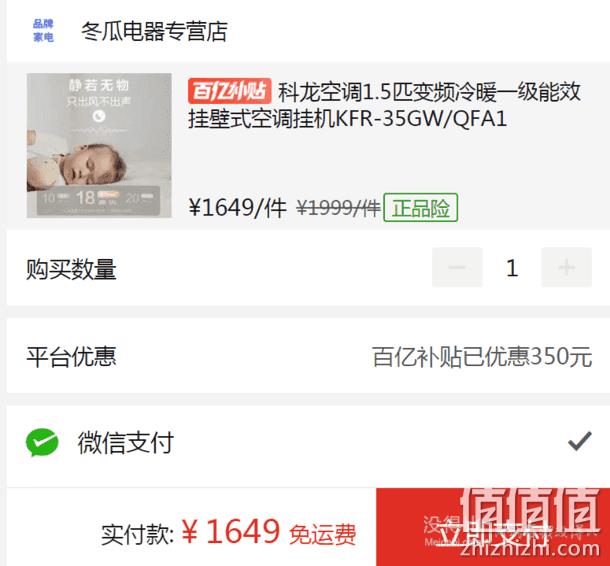Open the sleeping baby product thumbnail
The height and width of the screenshot is (566, 610).
tap(99, 145)
